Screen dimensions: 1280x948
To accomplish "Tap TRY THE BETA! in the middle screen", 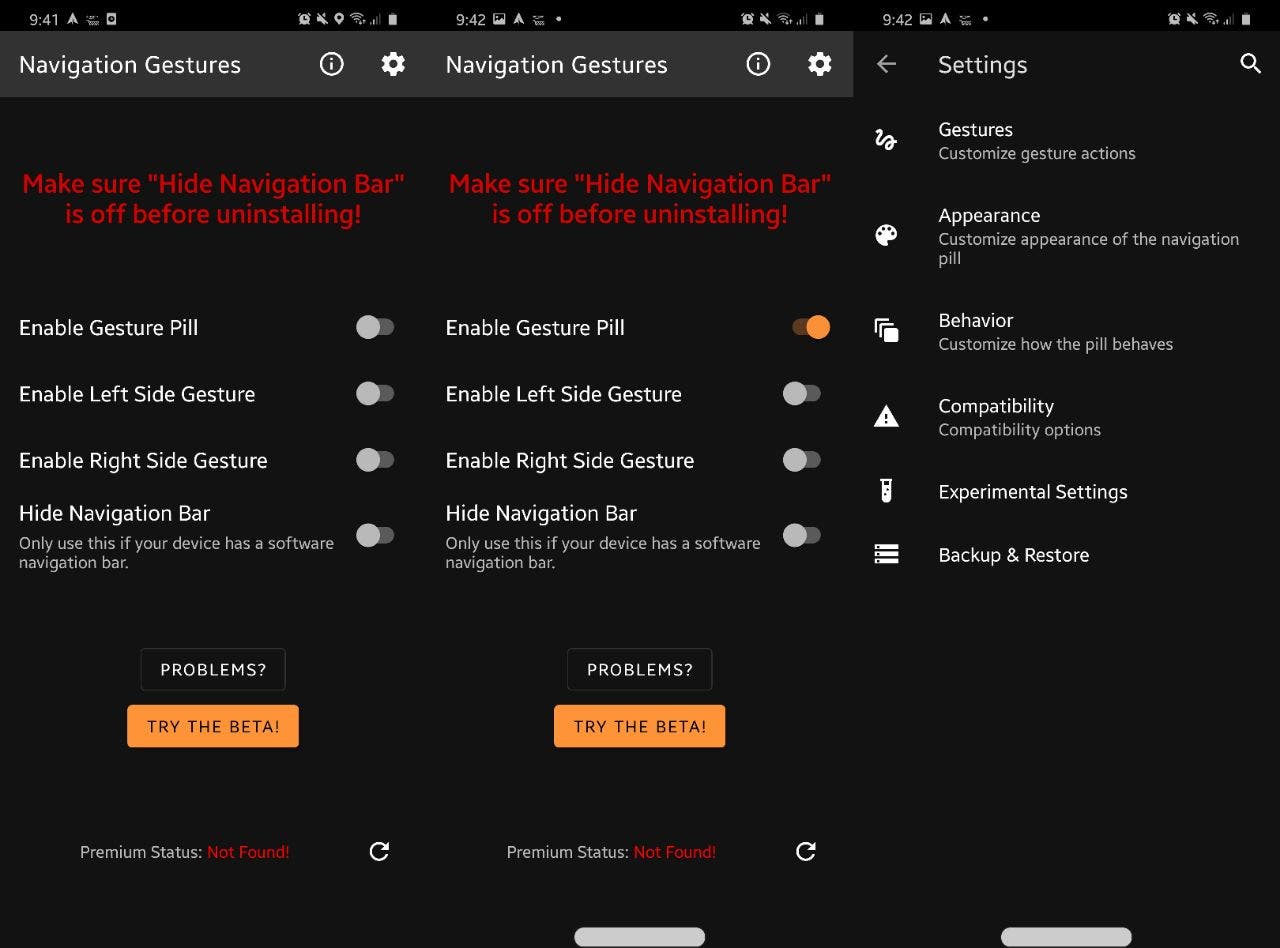I will (639, 727).
